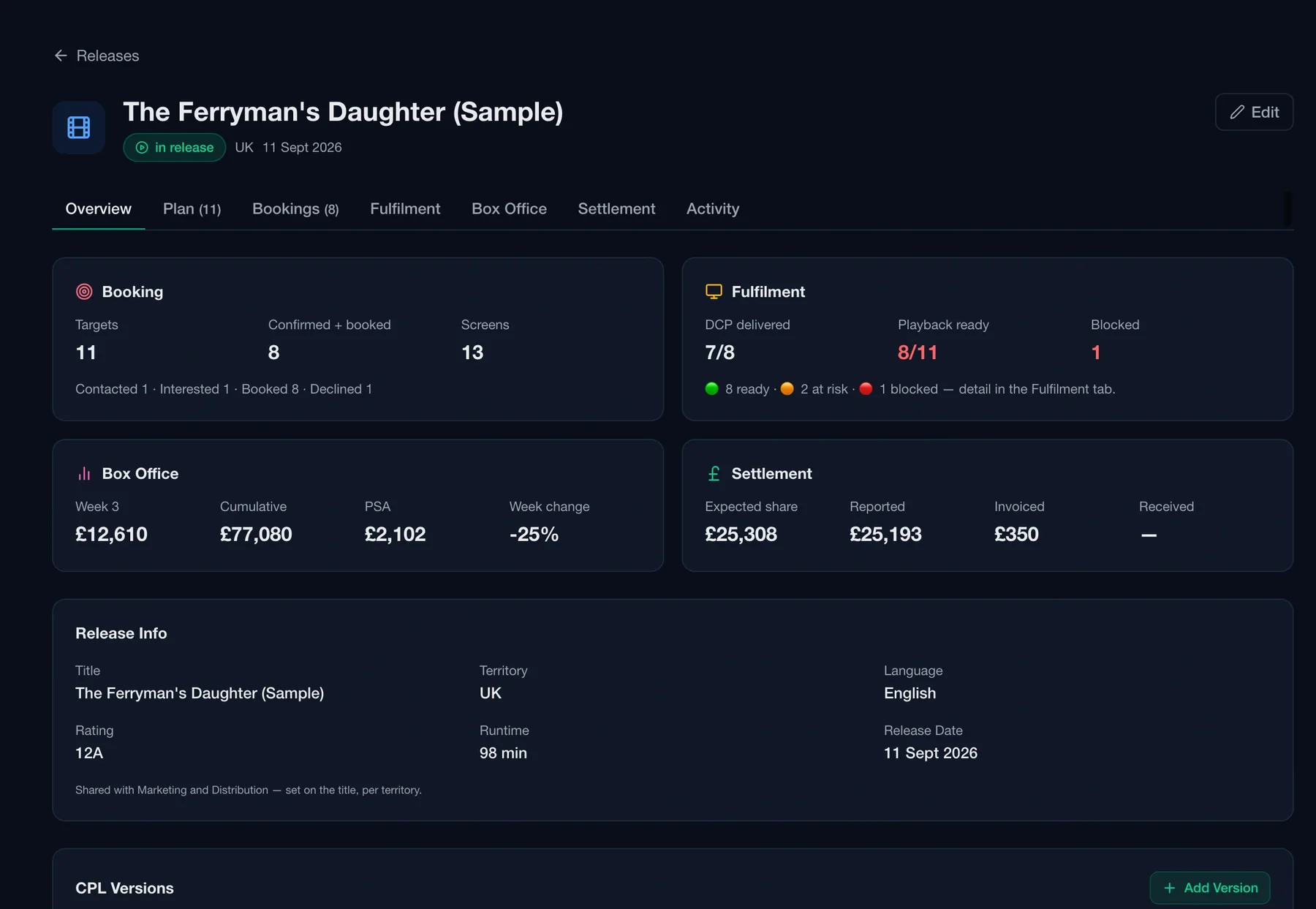Screen dimensions: 1316x909
Task: Click the Week 3 value £12,610
Action: coord(111,535)
